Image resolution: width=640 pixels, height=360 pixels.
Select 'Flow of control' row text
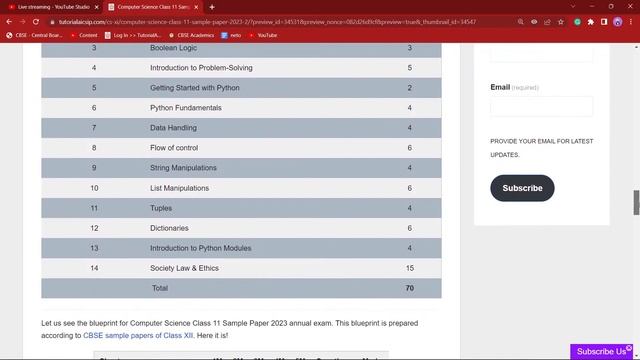[174, 148]
